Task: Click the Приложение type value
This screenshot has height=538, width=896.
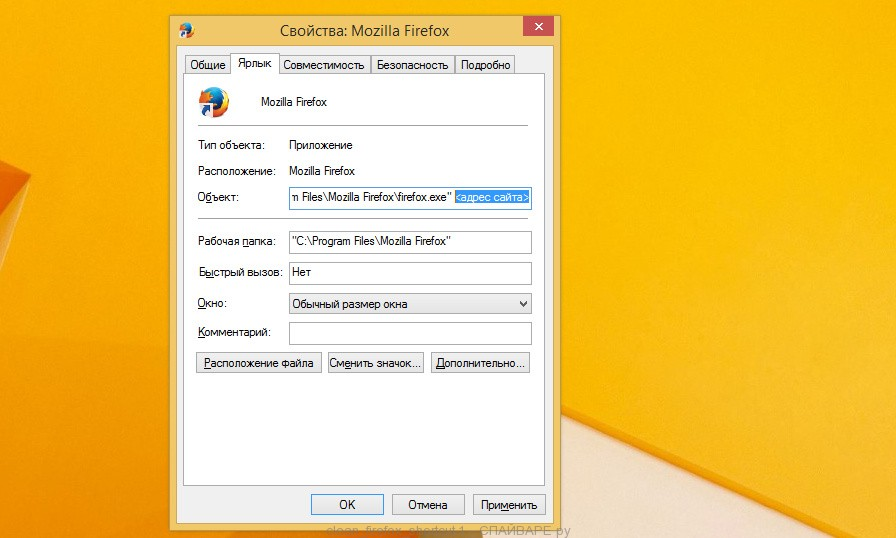Action: 321,145
